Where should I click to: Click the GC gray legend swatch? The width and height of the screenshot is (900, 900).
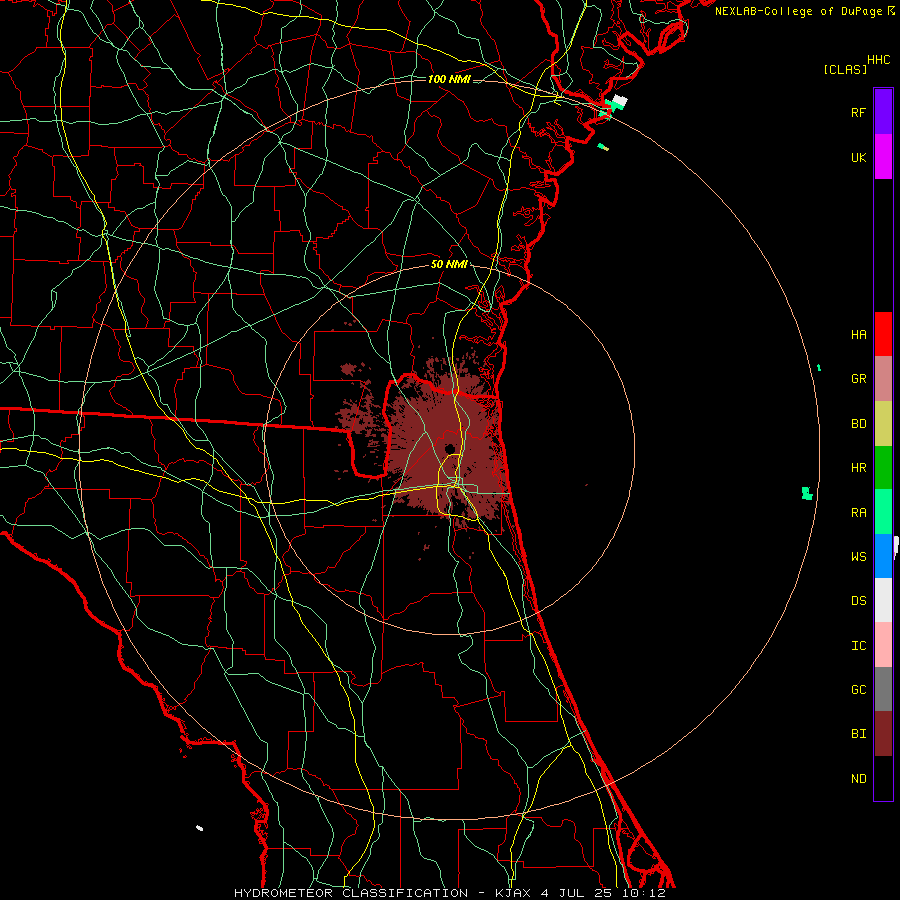883,689
